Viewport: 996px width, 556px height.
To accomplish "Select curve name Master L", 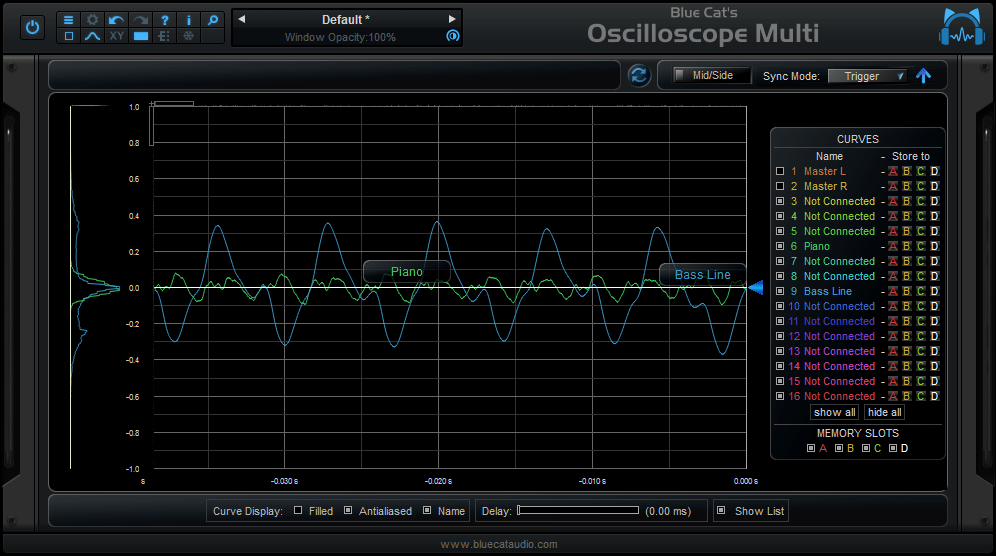I will click(824, 171).
